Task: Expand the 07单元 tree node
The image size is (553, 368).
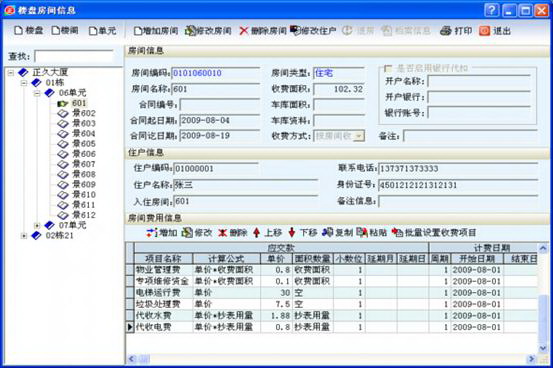Action: click(x=37, y=225)
